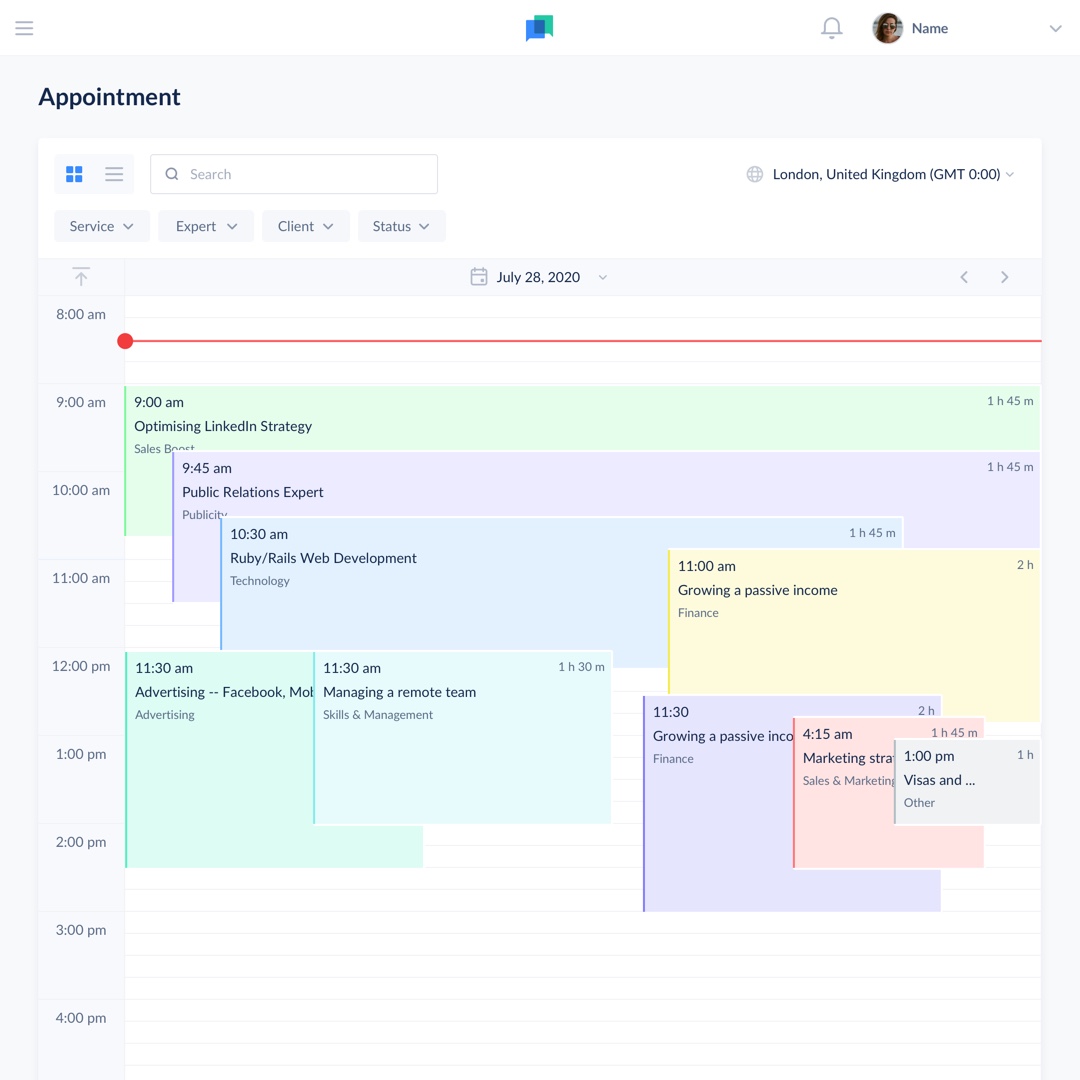Open the Client filter dropdown
Screen dimensions: 1080x1080
(x=306, y=227)
